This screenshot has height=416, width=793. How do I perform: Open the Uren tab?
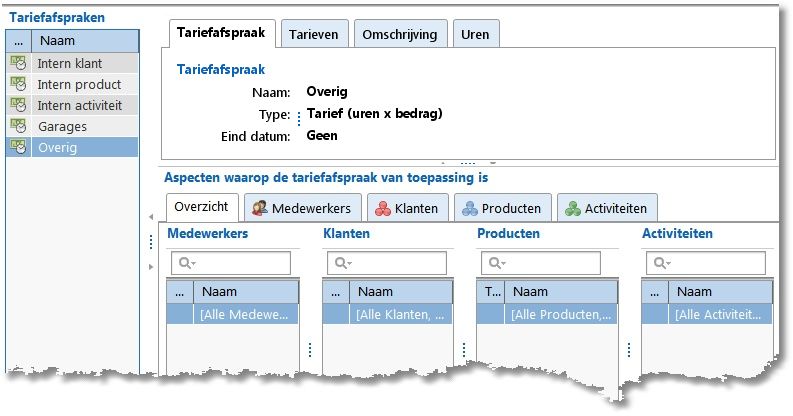[x=475, y=34]
